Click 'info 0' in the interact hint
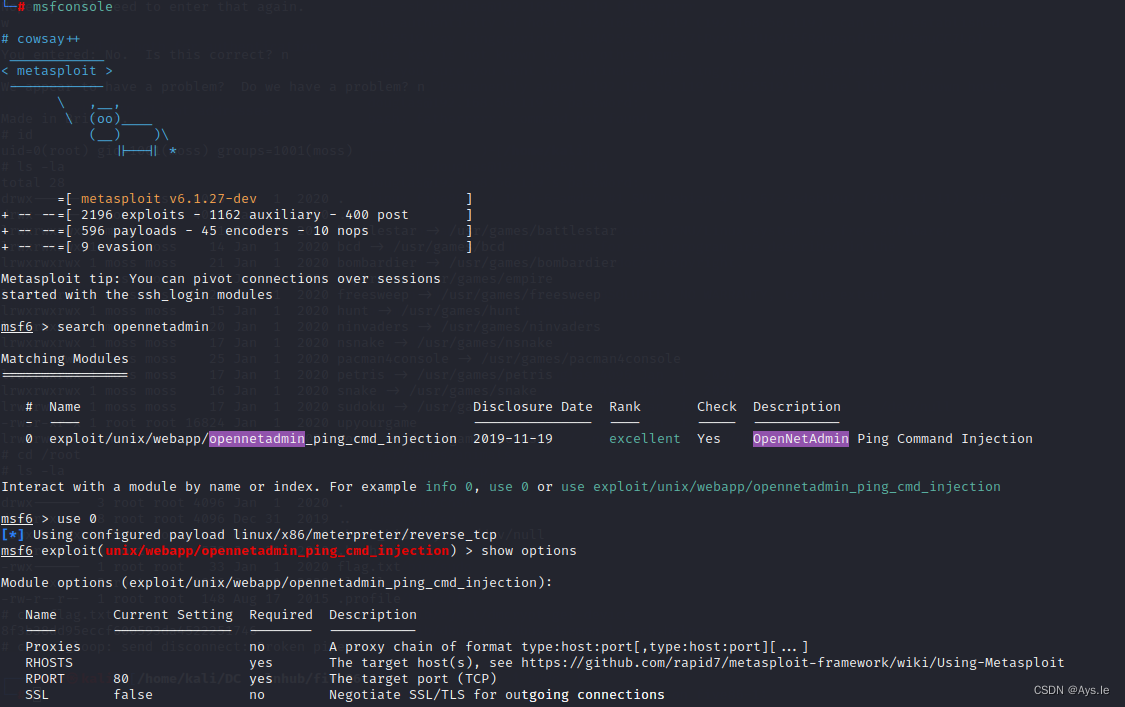 coord(449,487)
